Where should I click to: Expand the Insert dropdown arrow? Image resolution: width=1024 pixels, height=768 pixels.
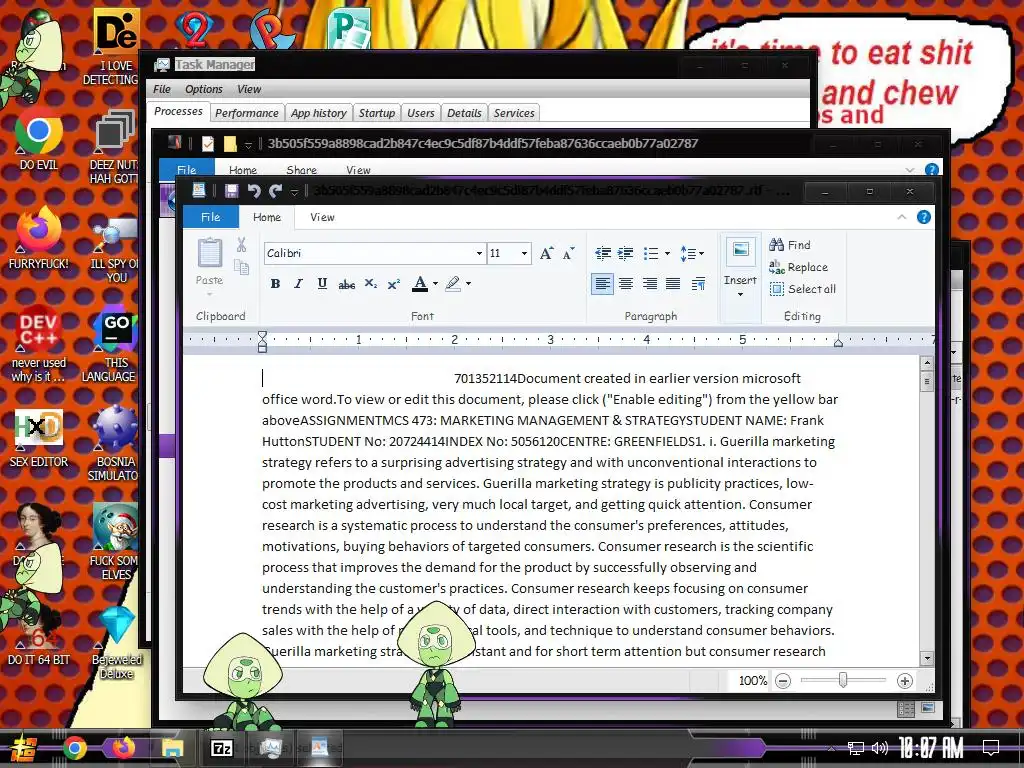click(x=740, y=295)
